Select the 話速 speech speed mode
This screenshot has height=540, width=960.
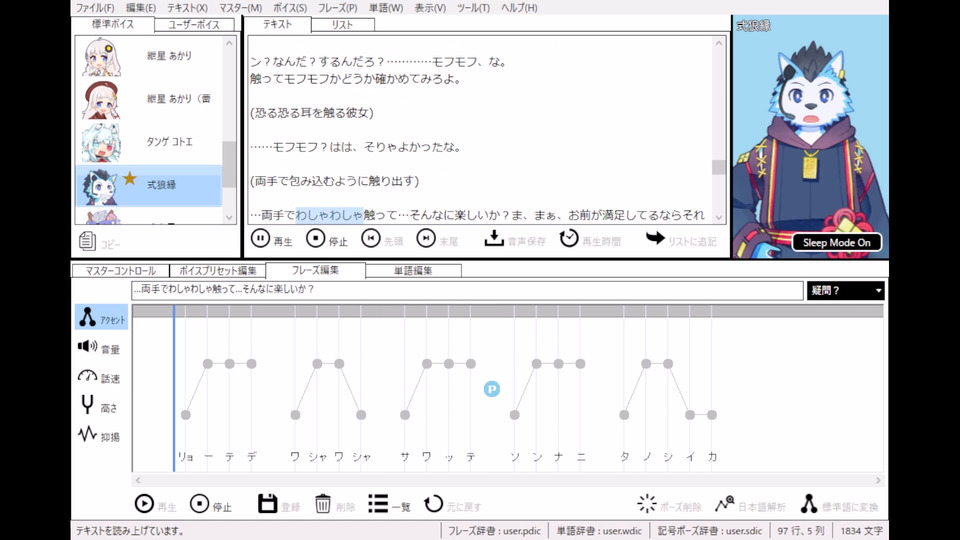[99, 377]
